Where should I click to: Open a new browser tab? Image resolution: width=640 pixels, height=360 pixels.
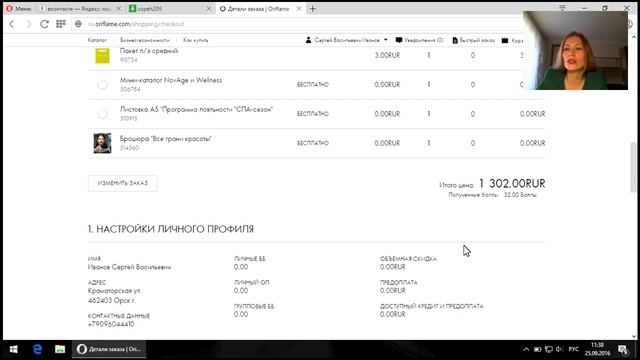(313, 9)
